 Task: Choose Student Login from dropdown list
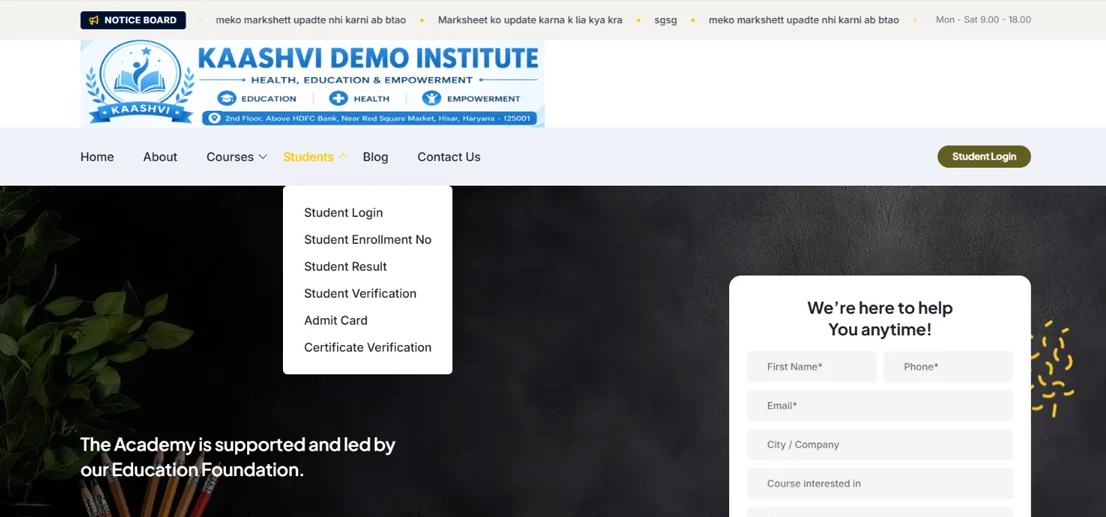point(344,212)
